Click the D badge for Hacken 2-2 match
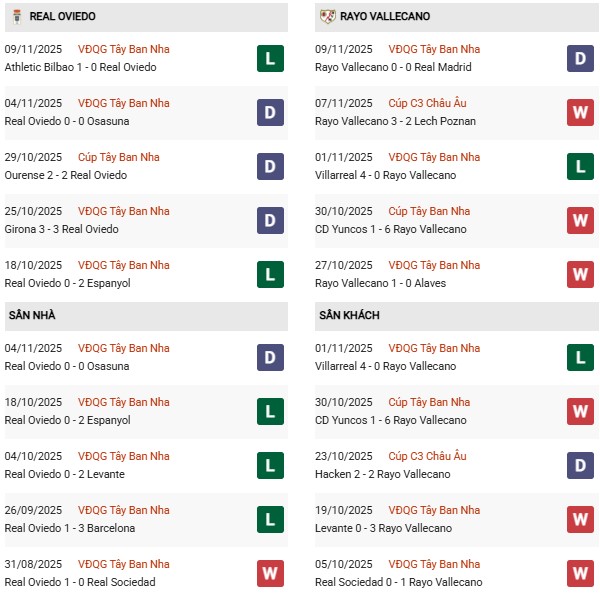 [580, 466]
